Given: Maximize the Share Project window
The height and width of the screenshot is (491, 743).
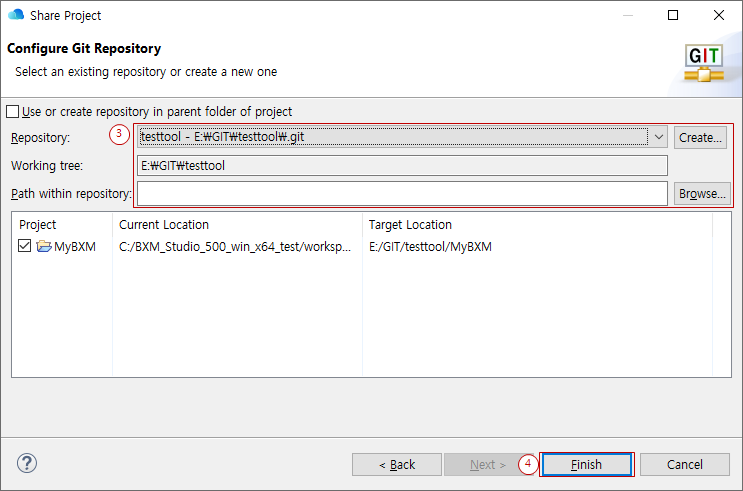Looking at the screenshot, I should tap(673, 15).
